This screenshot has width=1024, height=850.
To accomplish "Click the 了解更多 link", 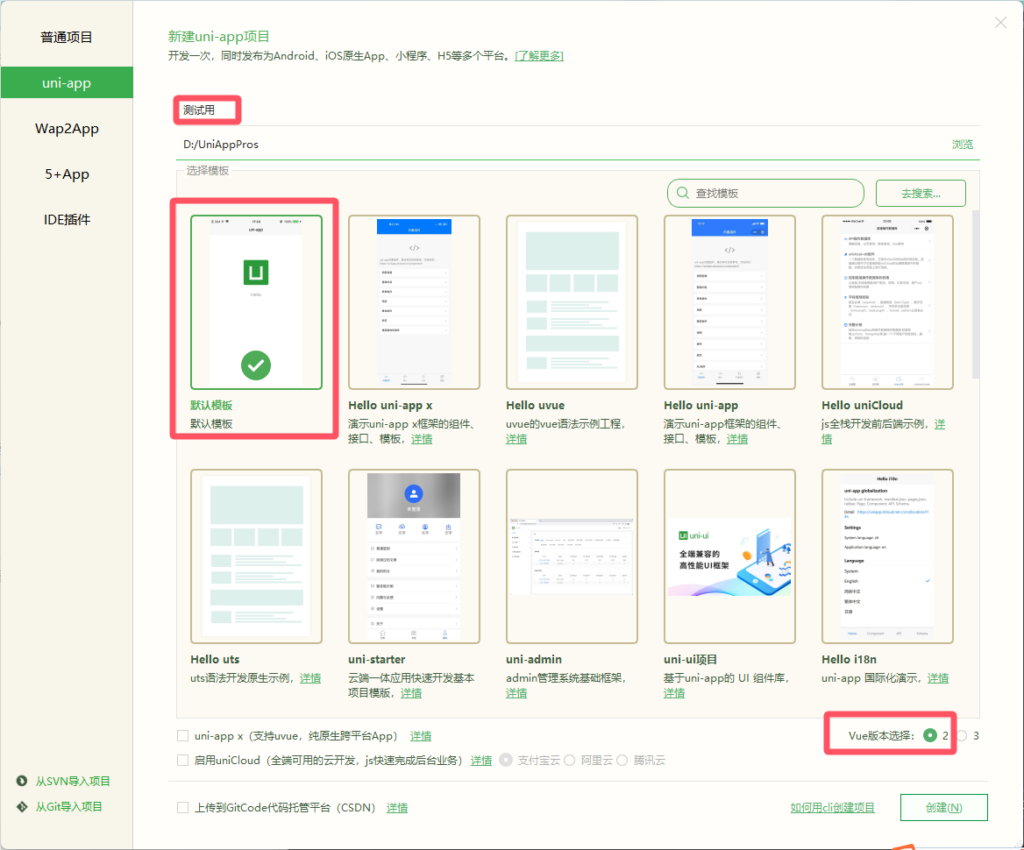I will [539, 56].
